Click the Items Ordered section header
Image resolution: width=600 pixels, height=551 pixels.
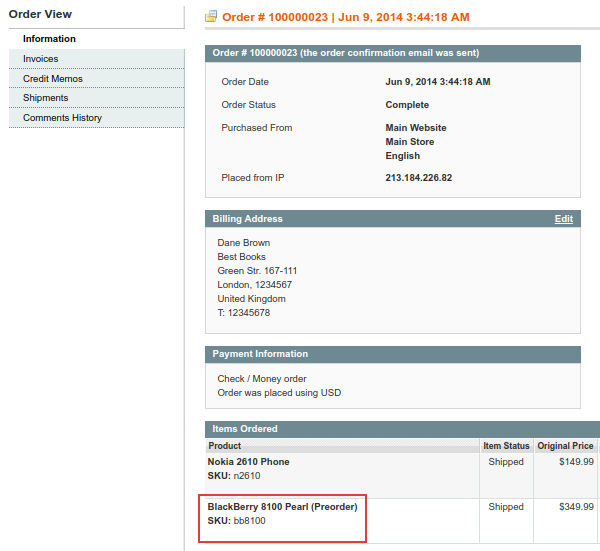(x=245, y=429)
